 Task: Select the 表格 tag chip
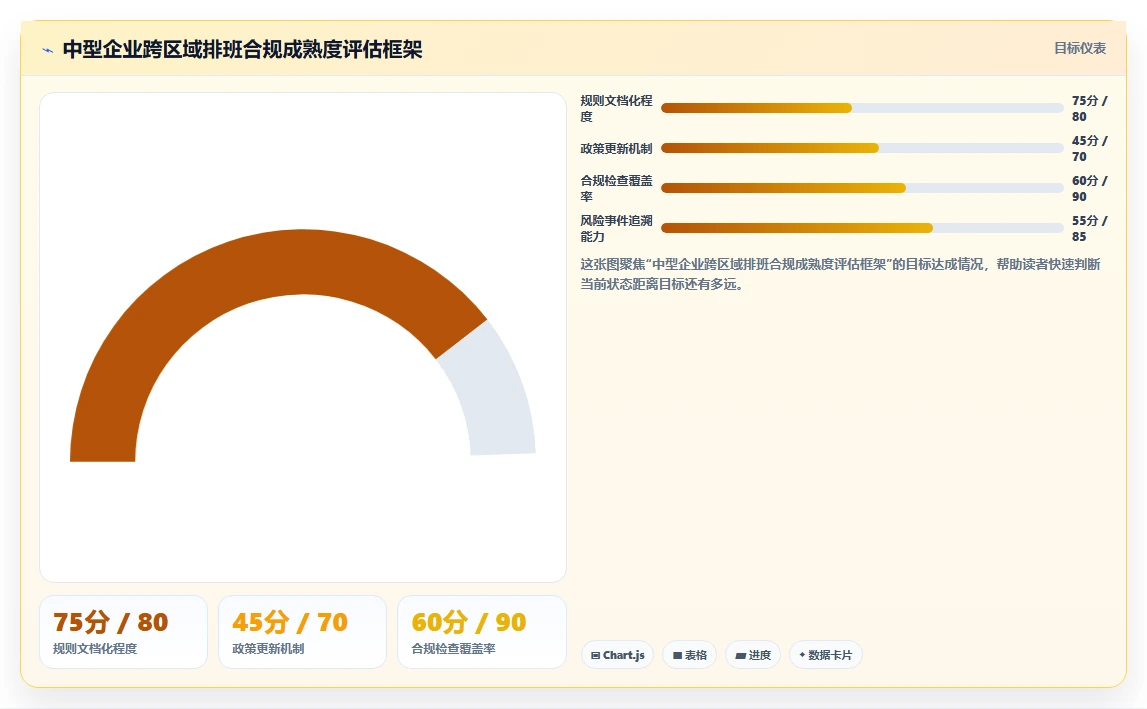(689, 655)
